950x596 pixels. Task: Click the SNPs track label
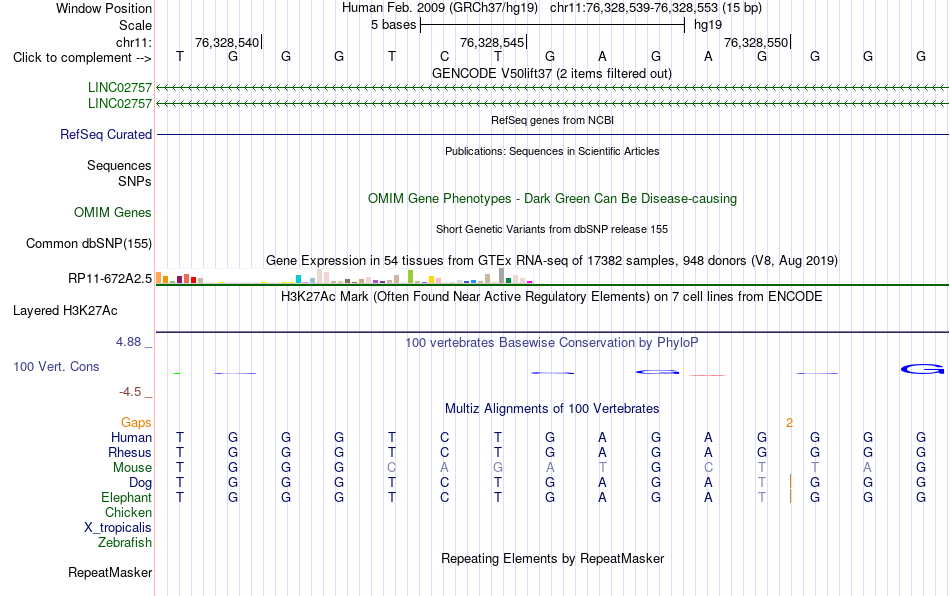pos(135,181)
